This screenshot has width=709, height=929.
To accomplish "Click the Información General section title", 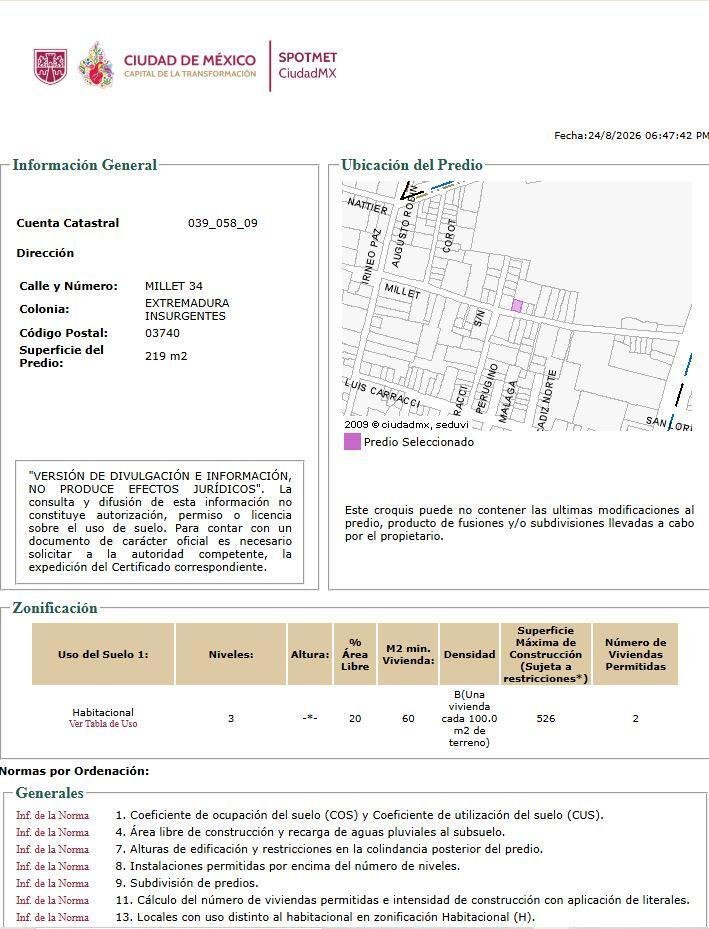I will point(85,165).
